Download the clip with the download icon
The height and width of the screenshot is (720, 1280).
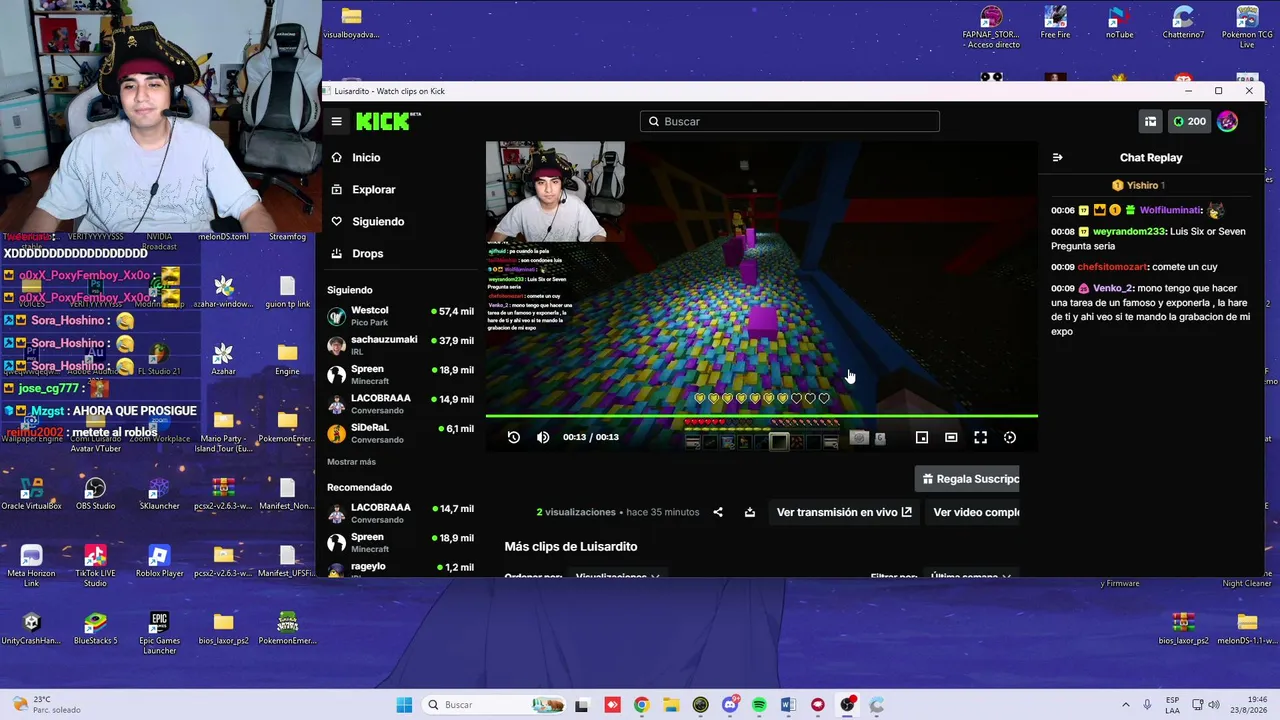750,512
